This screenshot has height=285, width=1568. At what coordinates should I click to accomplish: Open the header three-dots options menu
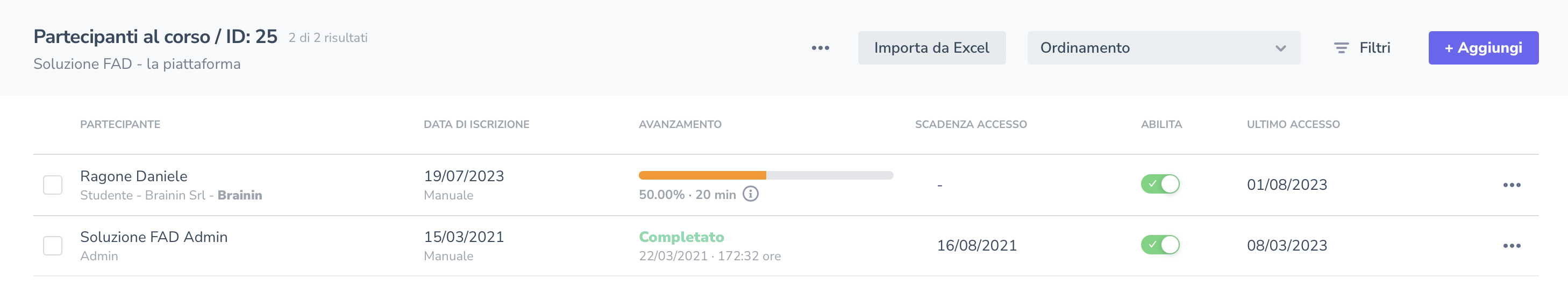820,48
